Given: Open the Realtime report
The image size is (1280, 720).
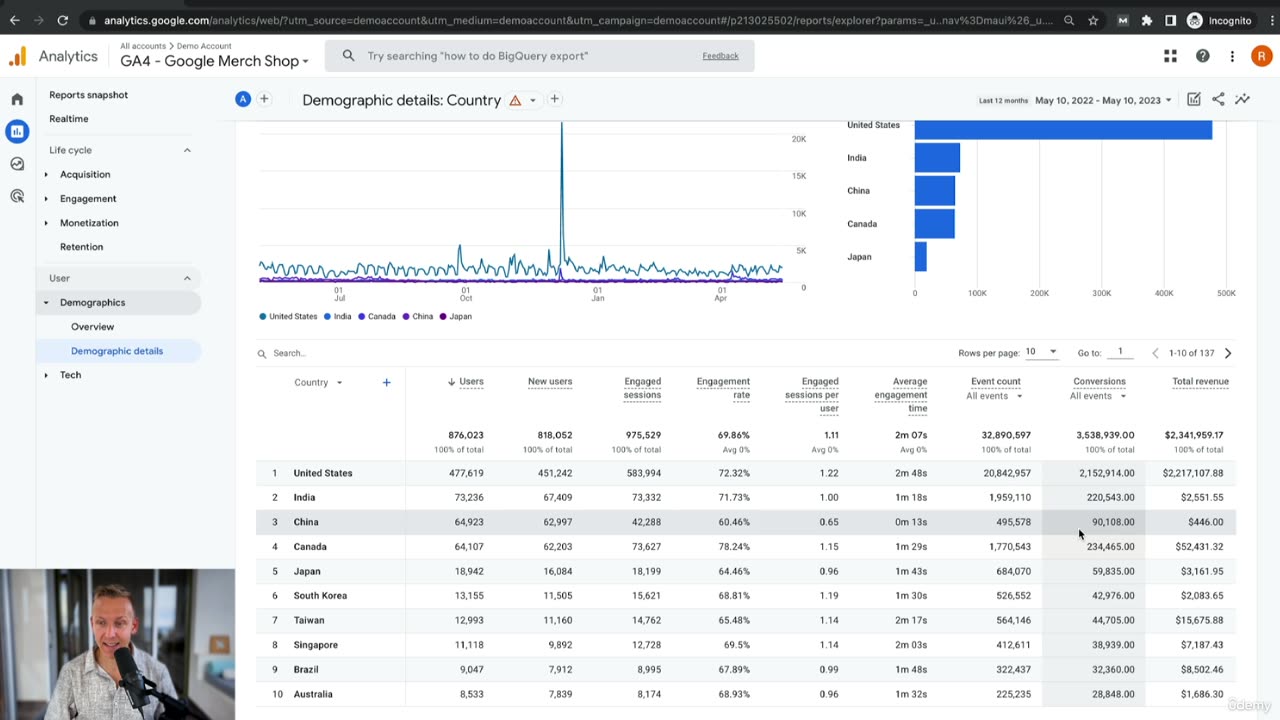Looking at the screenshot, I should tap(69, 119).
